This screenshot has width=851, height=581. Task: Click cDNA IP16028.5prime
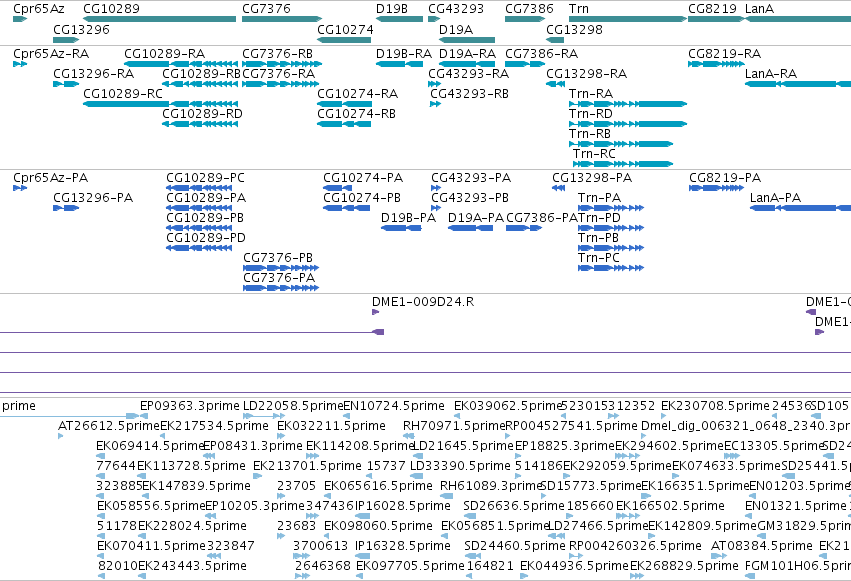(x=363, y=516)
